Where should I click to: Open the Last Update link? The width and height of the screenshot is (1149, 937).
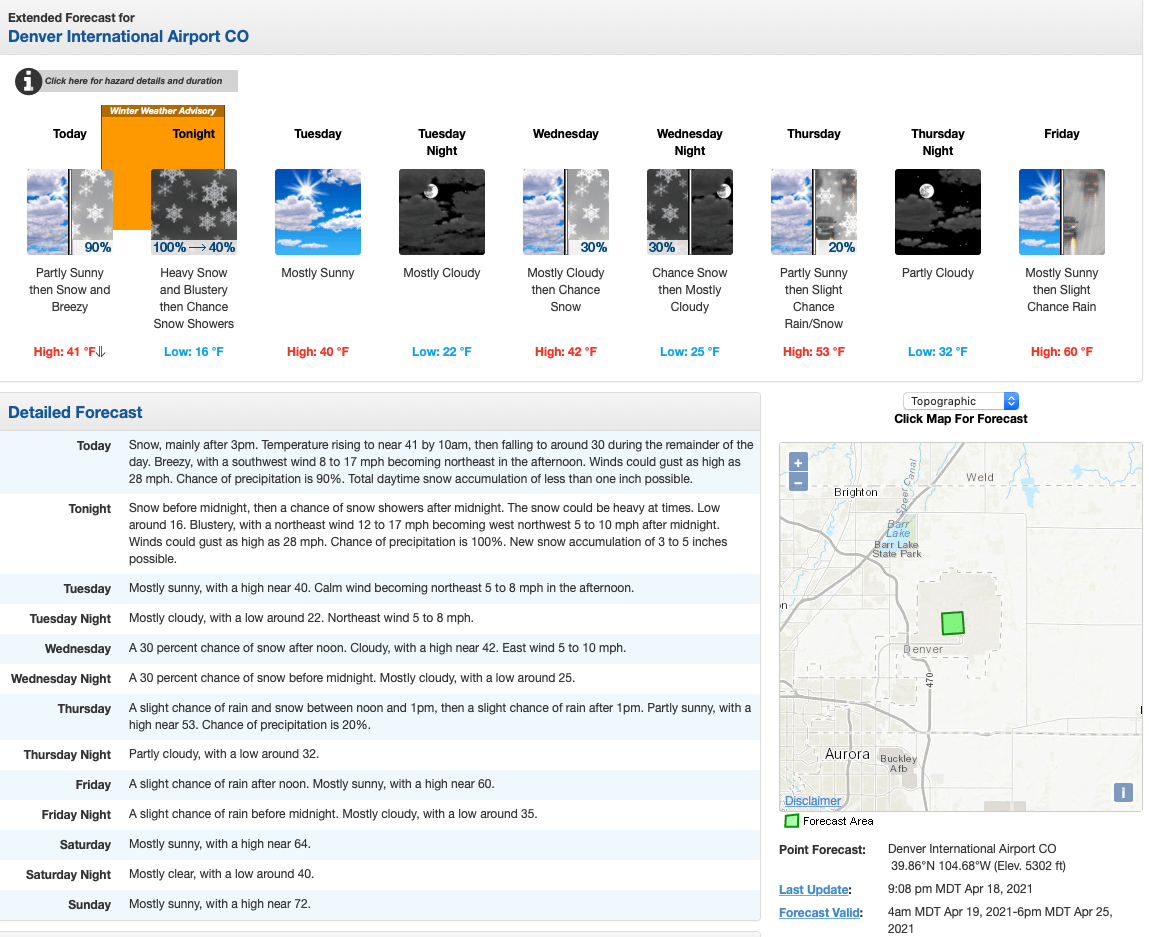pos(813,889)
